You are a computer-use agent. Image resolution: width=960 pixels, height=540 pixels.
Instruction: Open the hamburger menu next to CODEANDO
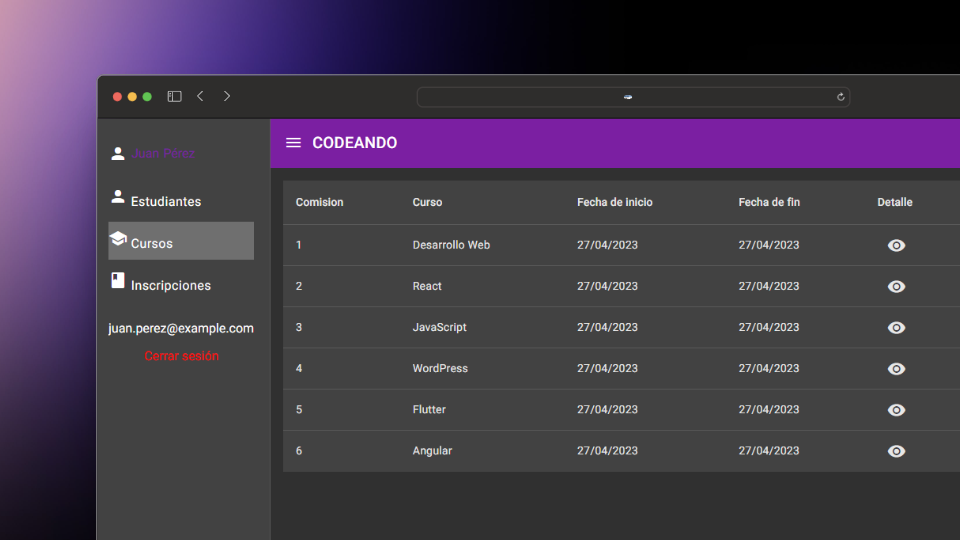(293, 143)
